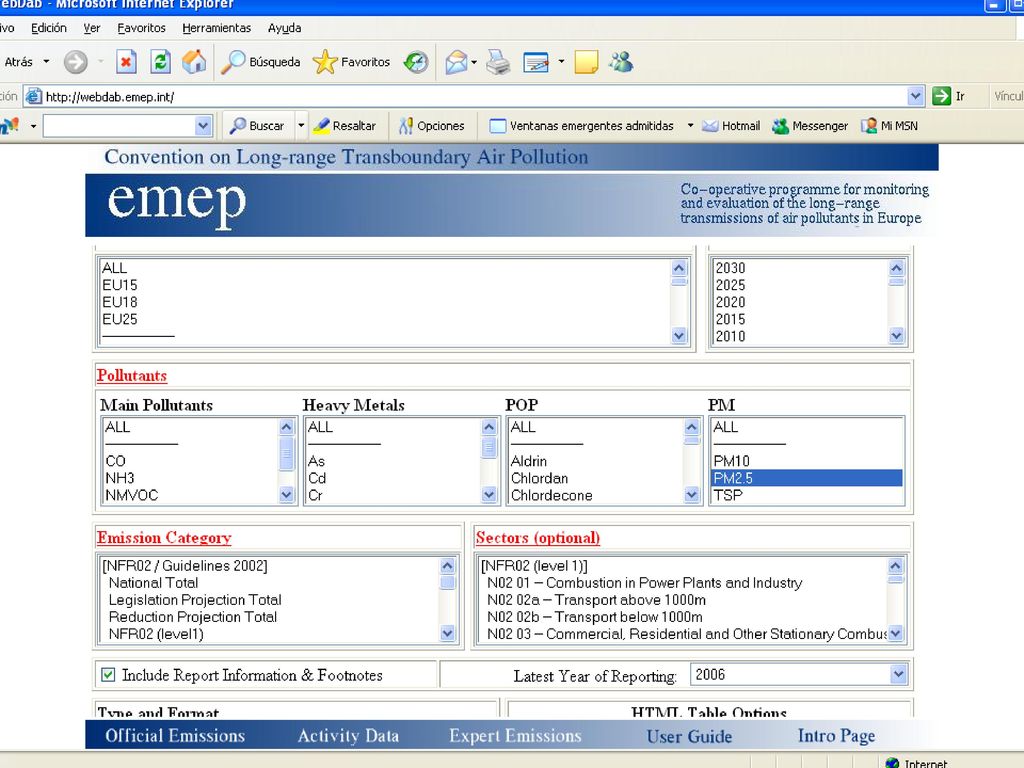Image resolution: width=1024 pixels, height=768 pixels.
Task: Expand the Buscar options arrow
Action: pos(301,125)
